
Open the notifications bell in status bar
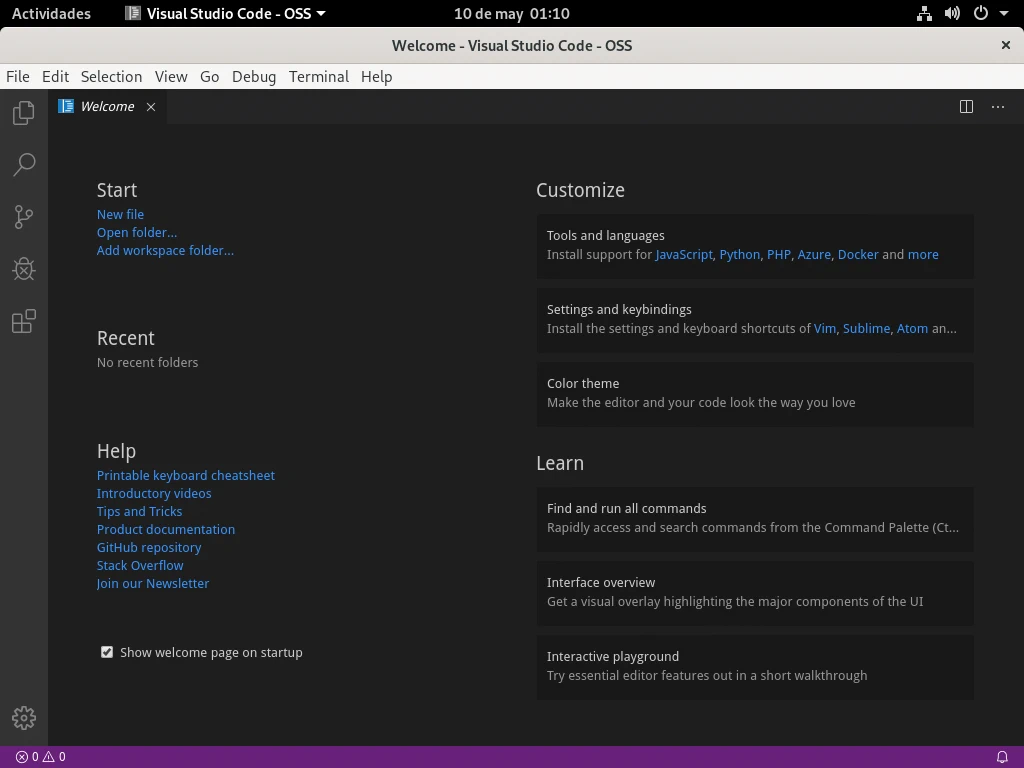click(1002, 757)
